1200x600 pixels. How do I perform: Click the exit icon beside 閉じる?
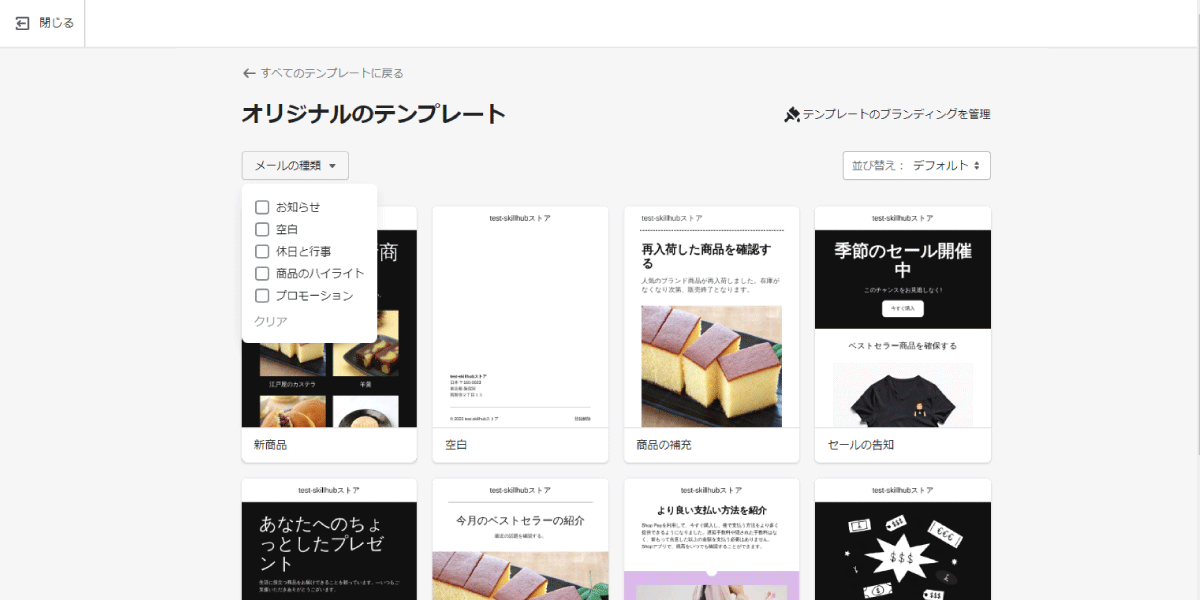pos(22,23)
